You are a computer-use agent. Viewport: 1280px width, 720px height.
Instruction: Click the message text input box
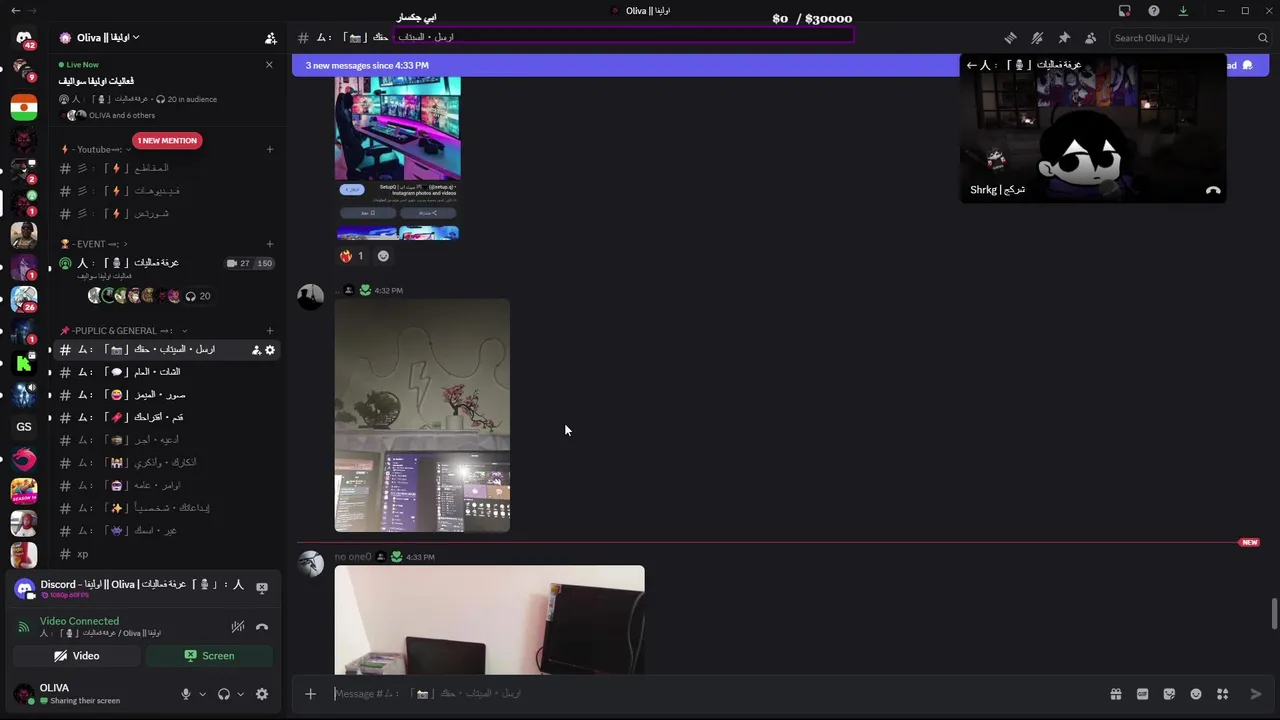point(715,694)
